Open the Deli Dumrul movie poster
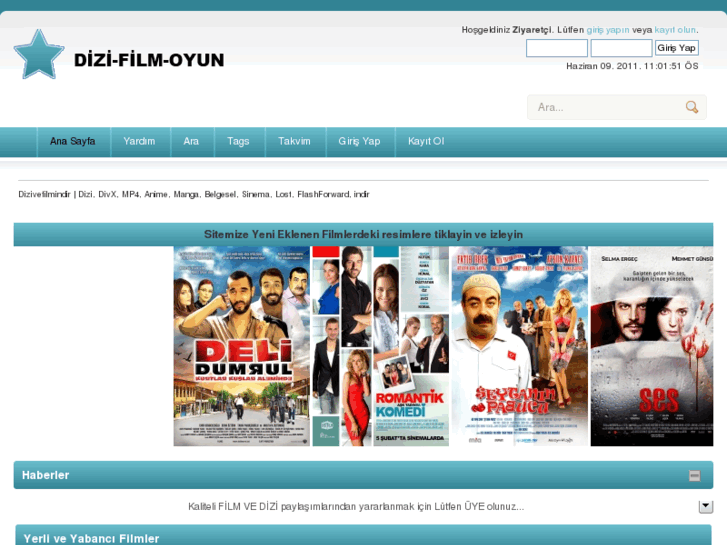 coord(242,346)
